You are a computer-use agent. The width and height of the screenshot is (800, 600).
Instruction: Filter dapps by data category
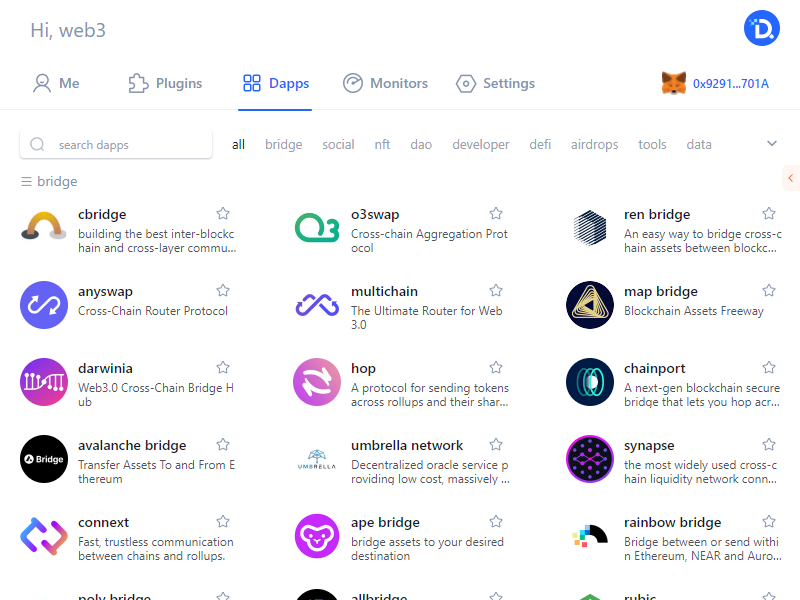pyautogui.click(x=699, y=144)
